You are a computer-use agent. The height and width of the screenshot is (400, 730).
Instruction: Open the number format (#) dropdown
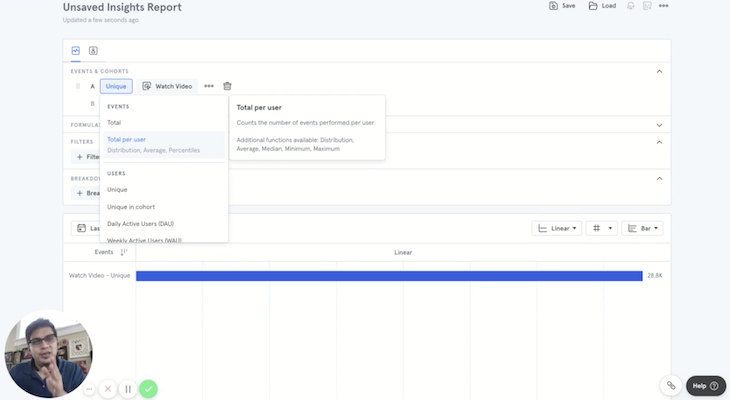point(602,228)
